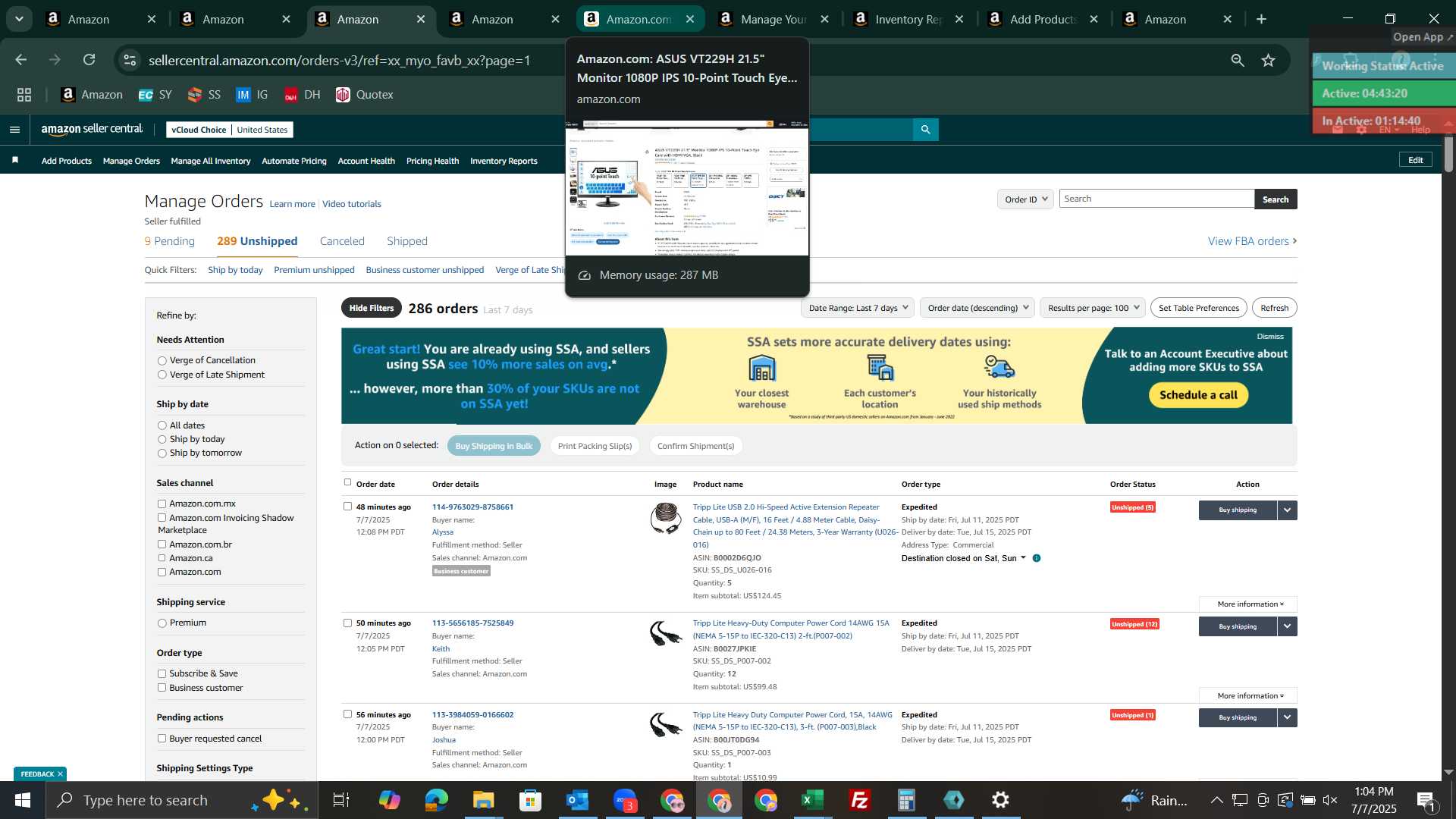Click the bookmark flag icon in favorites bar
The height and width of the screenshot is (819, 1456).
(15, 161)
